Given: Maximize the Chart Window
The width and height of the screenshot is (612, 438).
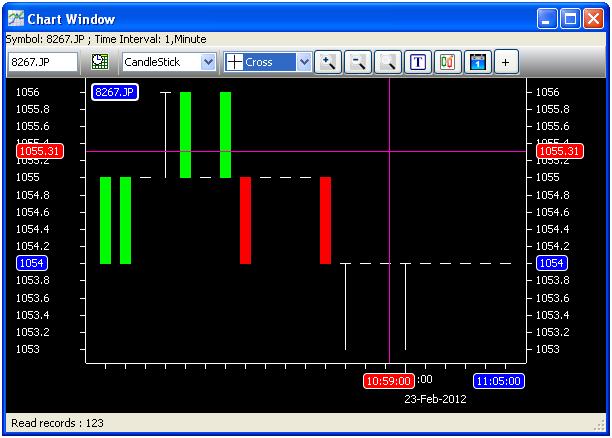Looking at the screenshot, I should point(571,19).
